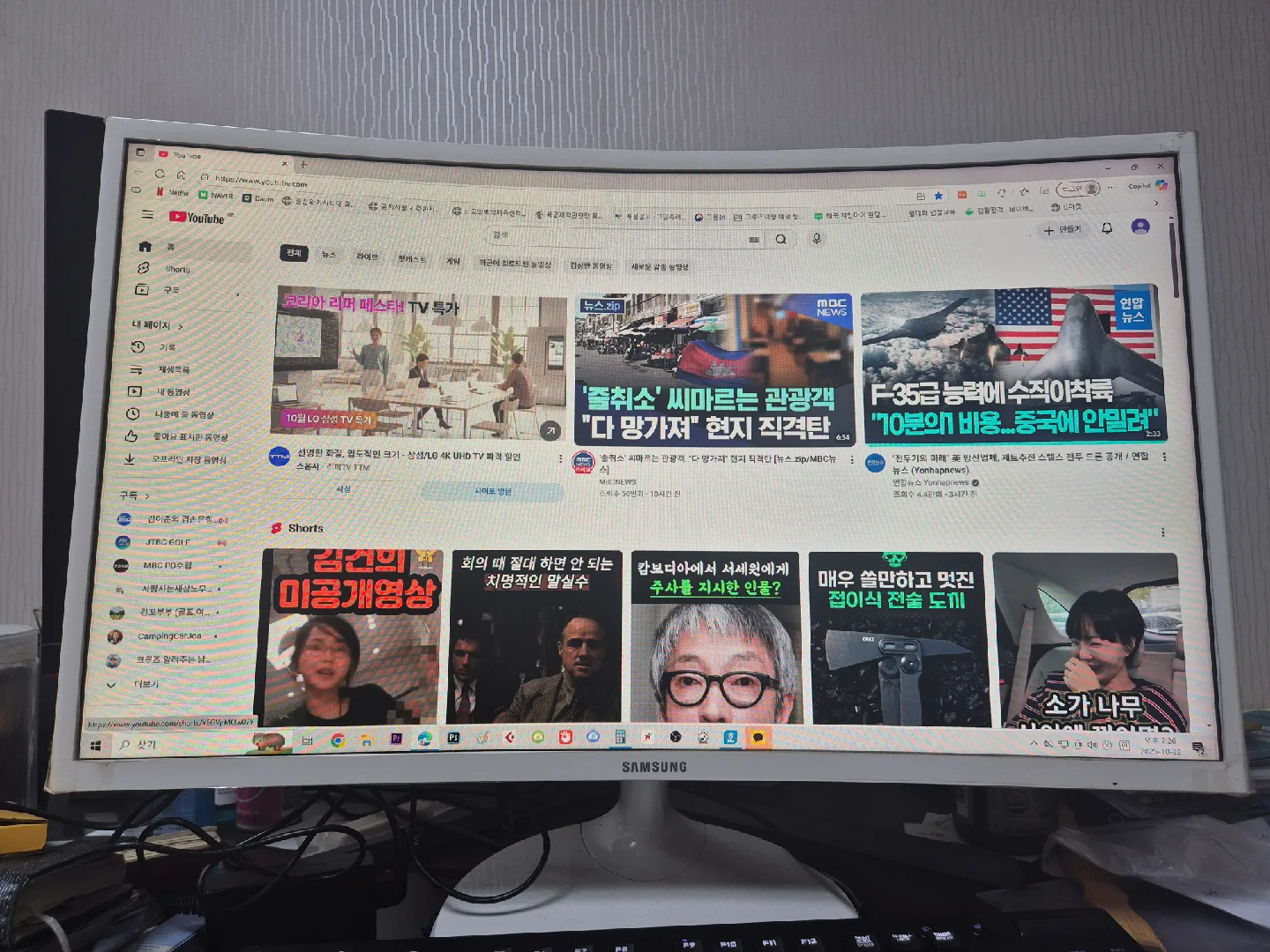The width and height of the screenshot is (1270, 952).
Task: Favorite this page with the star icon
Action: [x=938, y=195]
